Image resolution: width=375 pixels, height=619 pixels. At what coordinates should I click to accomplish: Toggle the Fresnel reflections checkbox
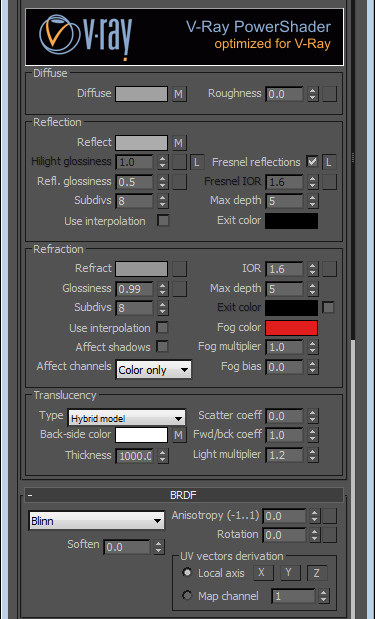pyautogui.click(x=313, y=162)
